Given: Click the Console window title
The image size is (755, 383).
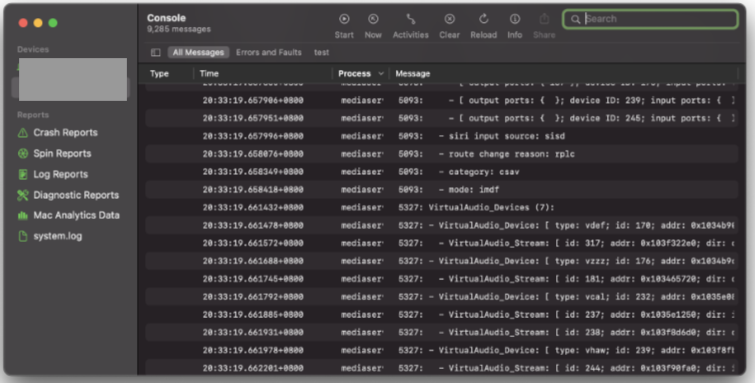Looking at the screenshot, I should click(x=166, y=18).
